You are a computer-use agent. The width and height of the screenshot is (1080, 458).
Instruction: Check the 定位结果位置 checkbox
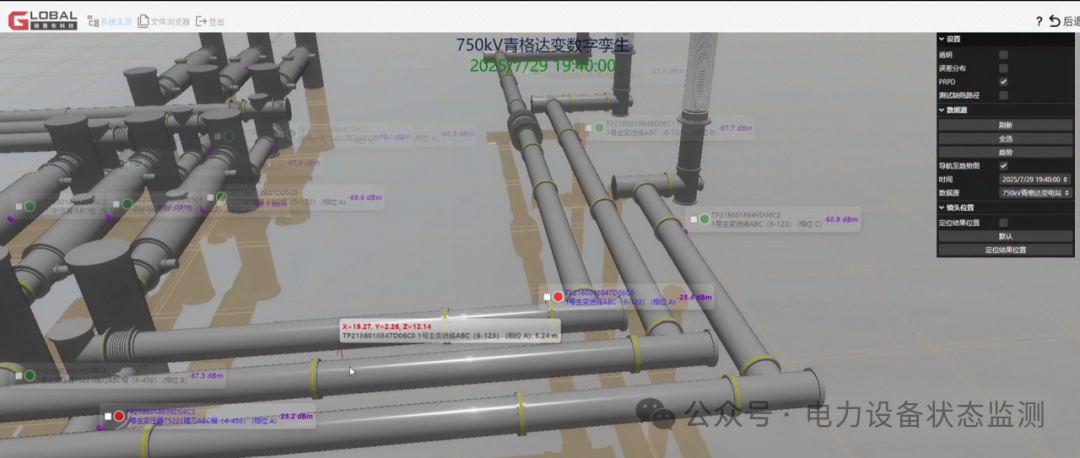[x=1004, y=222]
